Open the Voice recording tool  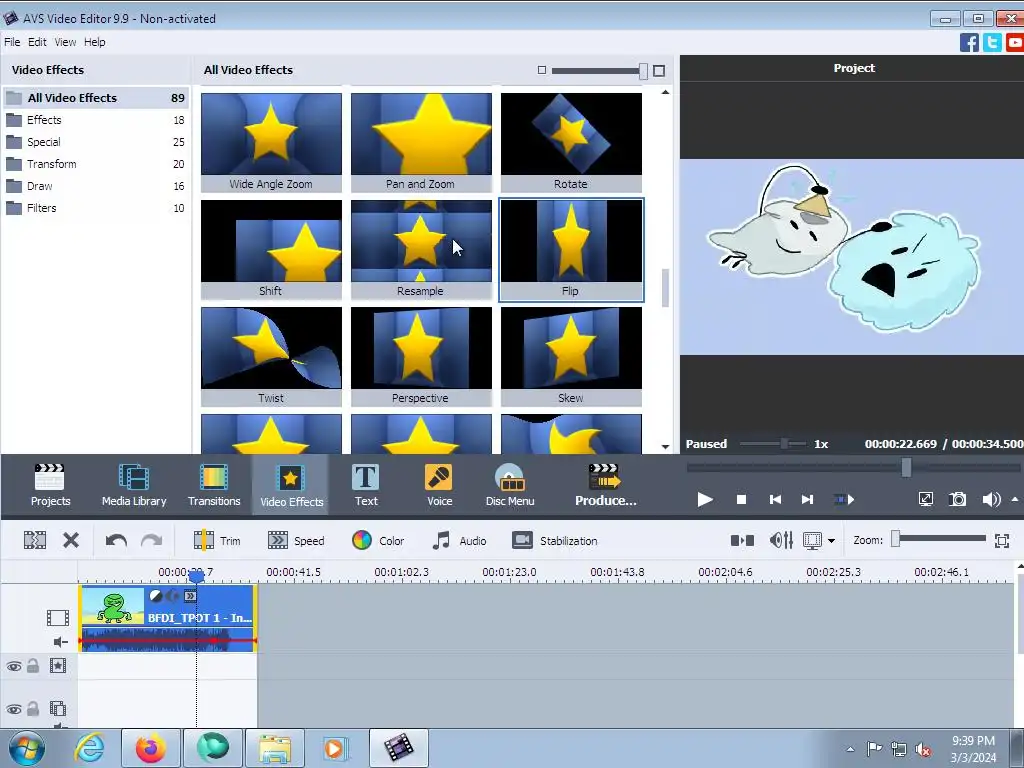439,485
